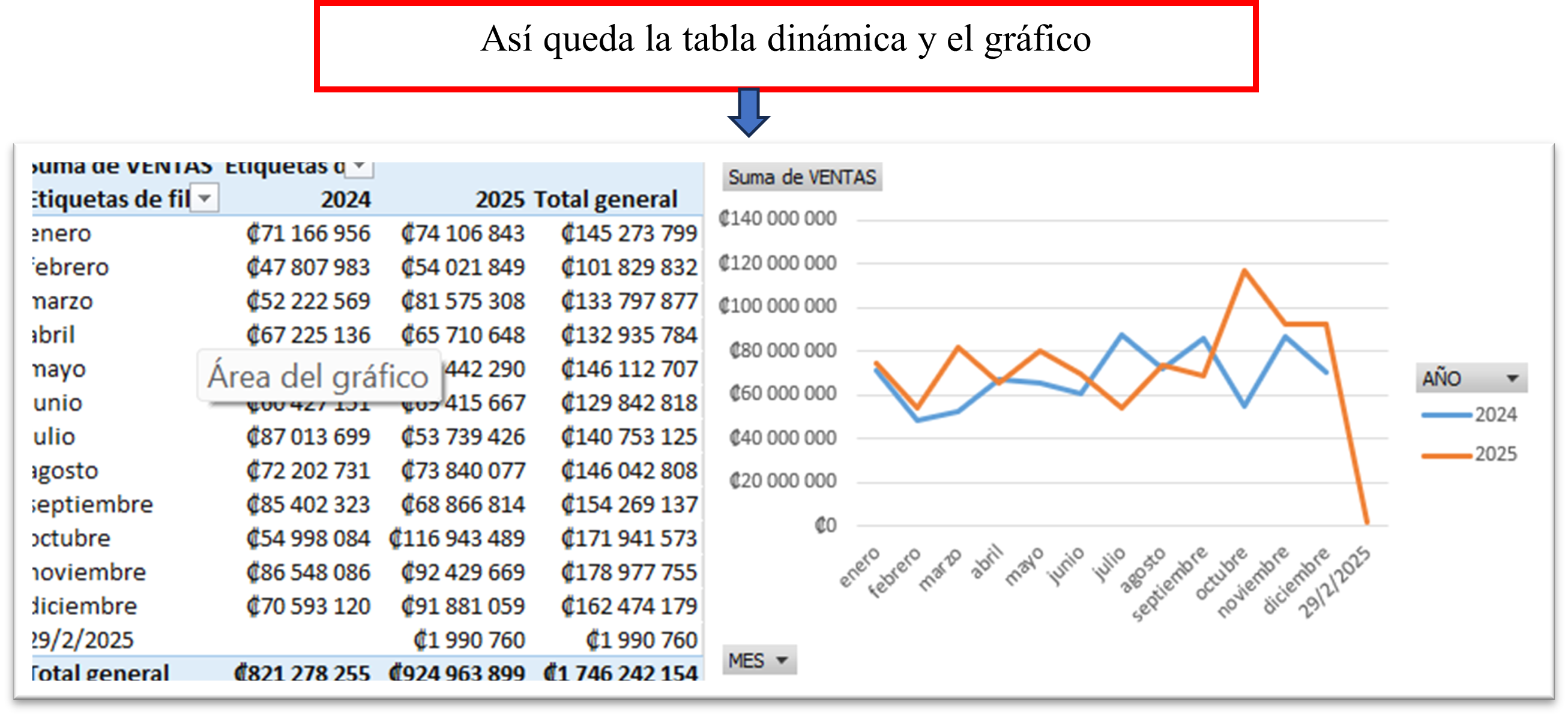Select the ₡140 000 000 vertical axis label
The image size is (1568, 717).
777,218
